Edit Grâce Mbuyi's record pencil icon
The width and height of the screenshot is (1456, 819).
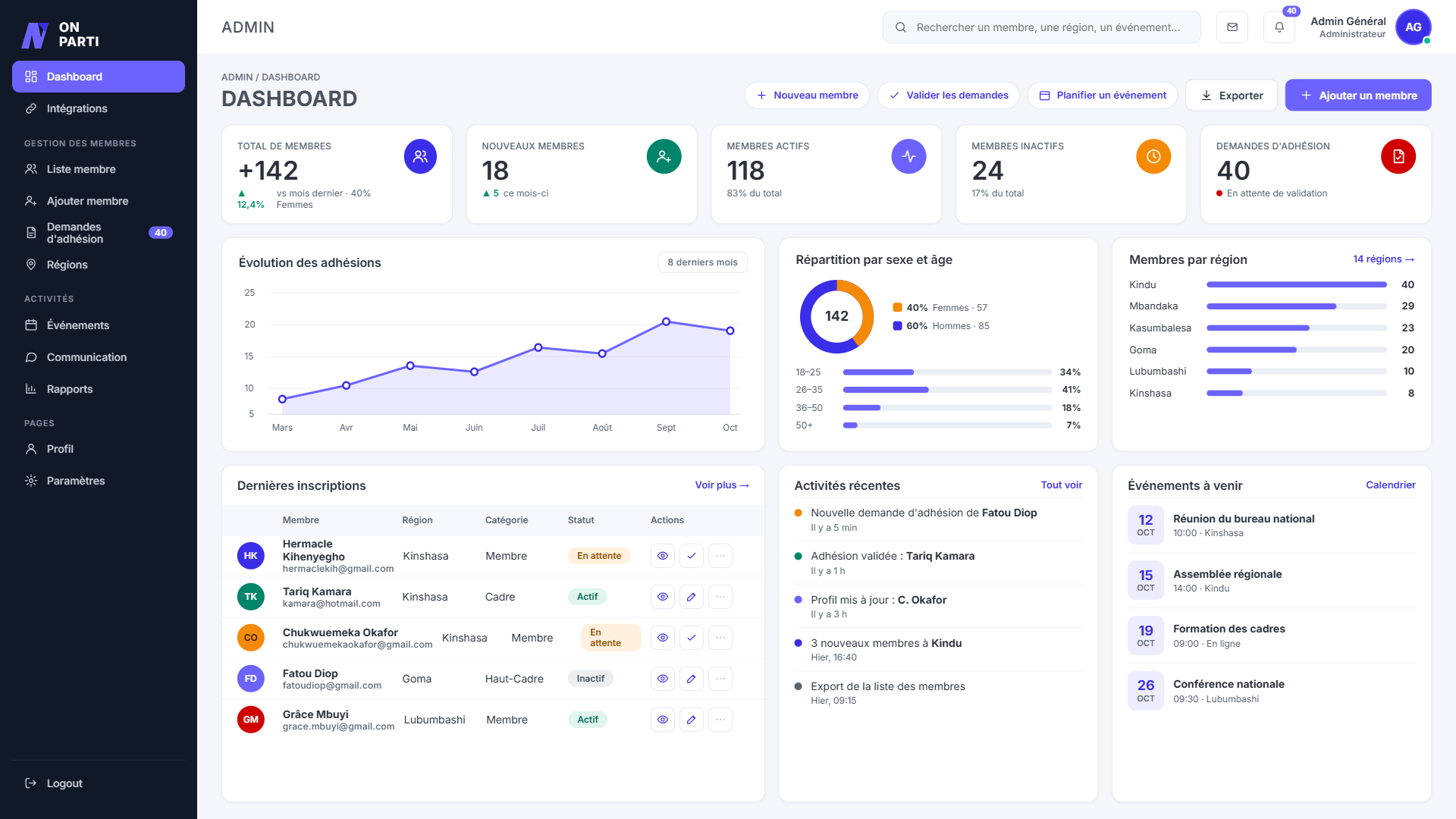coord(692,720)
